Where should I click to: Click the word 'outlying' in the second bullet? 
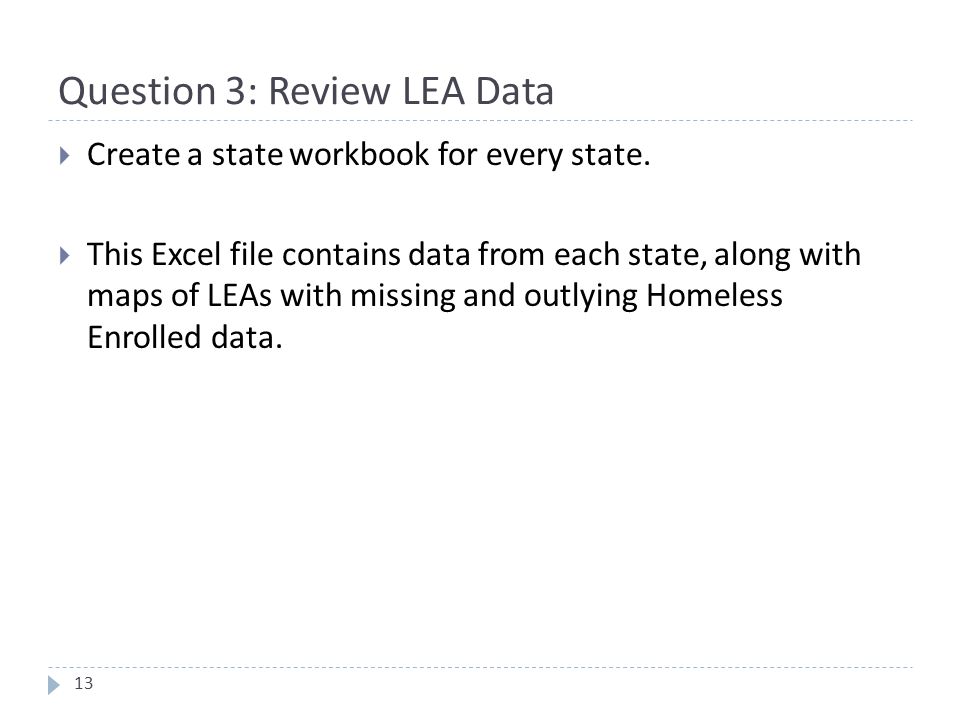coord(581,296)
